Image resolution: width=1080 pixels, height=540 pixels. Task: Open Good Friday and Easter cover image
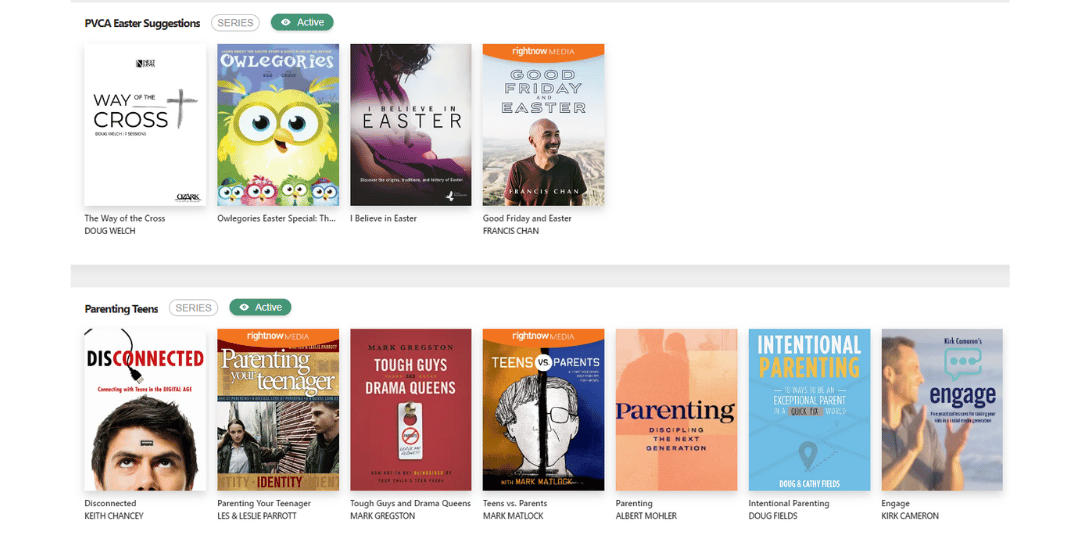coord(543,125)
